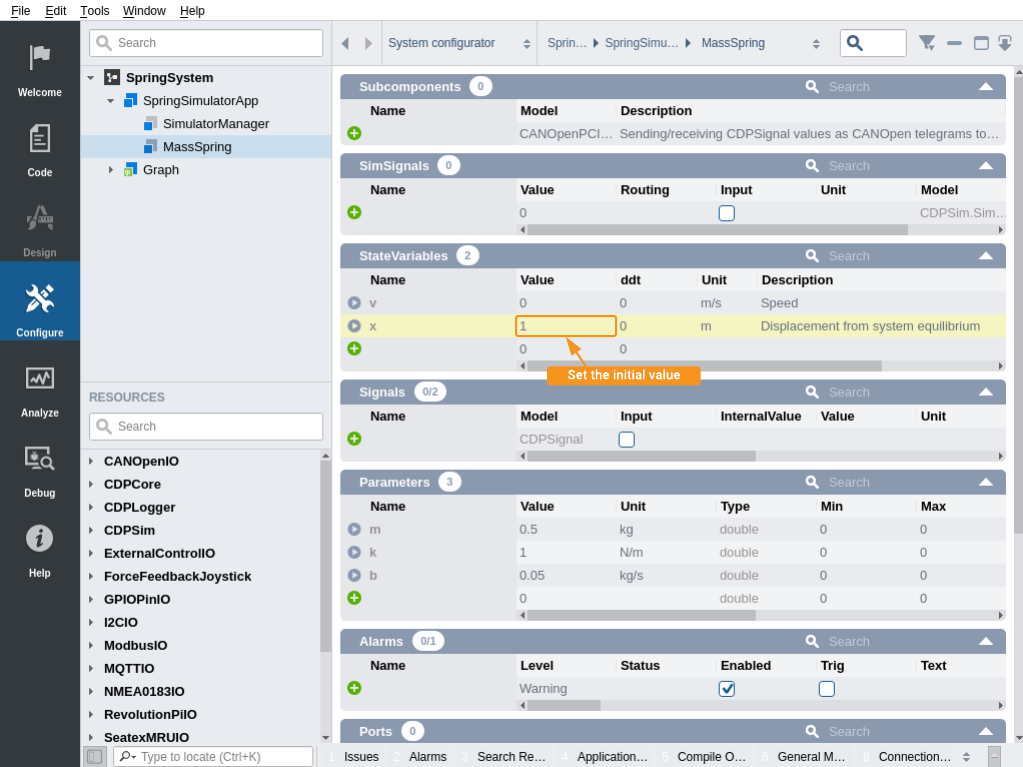This screenshot has height=767, width=1023.
Task: Expand the Graph tree node
Action: click(x=111, y=170)
